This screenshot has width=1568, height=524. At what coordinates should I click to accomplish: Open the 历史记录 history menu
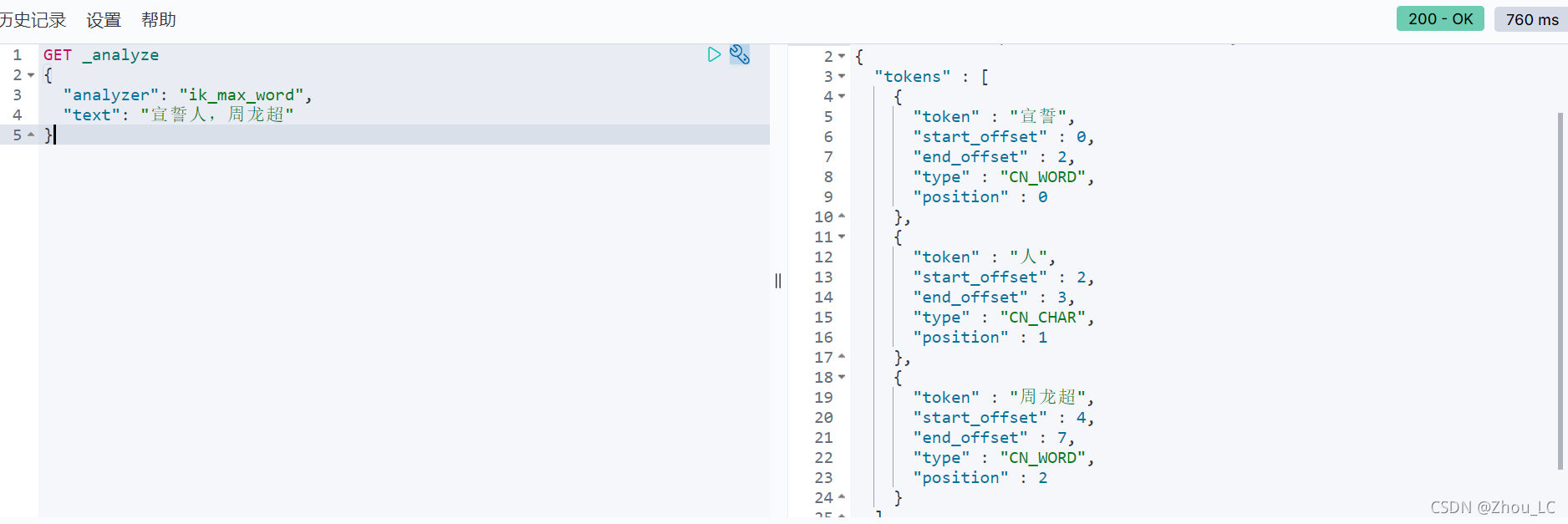tap(33, 20)
